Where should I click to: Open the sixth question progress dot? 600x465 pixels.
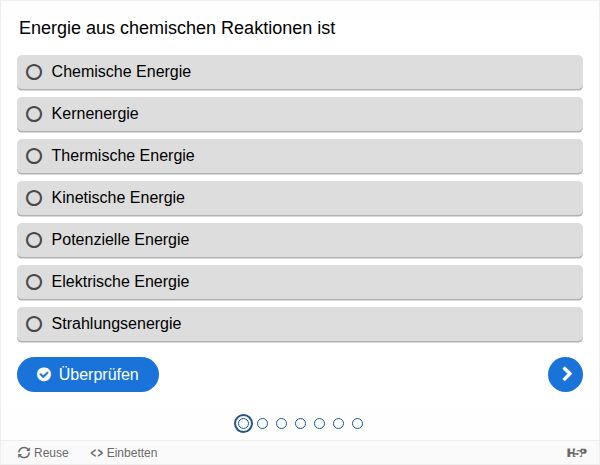[x=338, y=423]
